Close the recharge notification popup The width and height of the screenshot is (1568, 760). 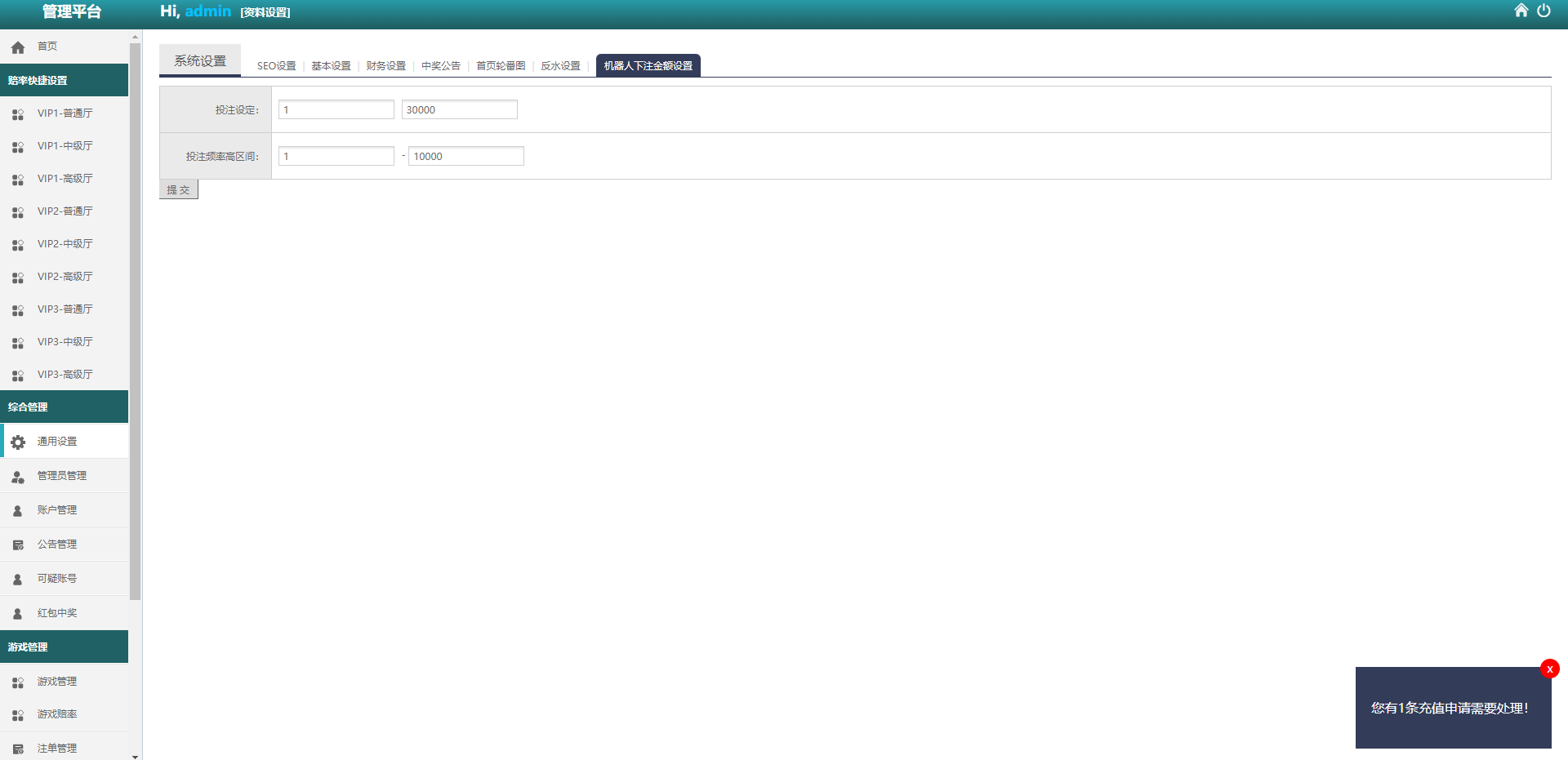click(1549, 669)
